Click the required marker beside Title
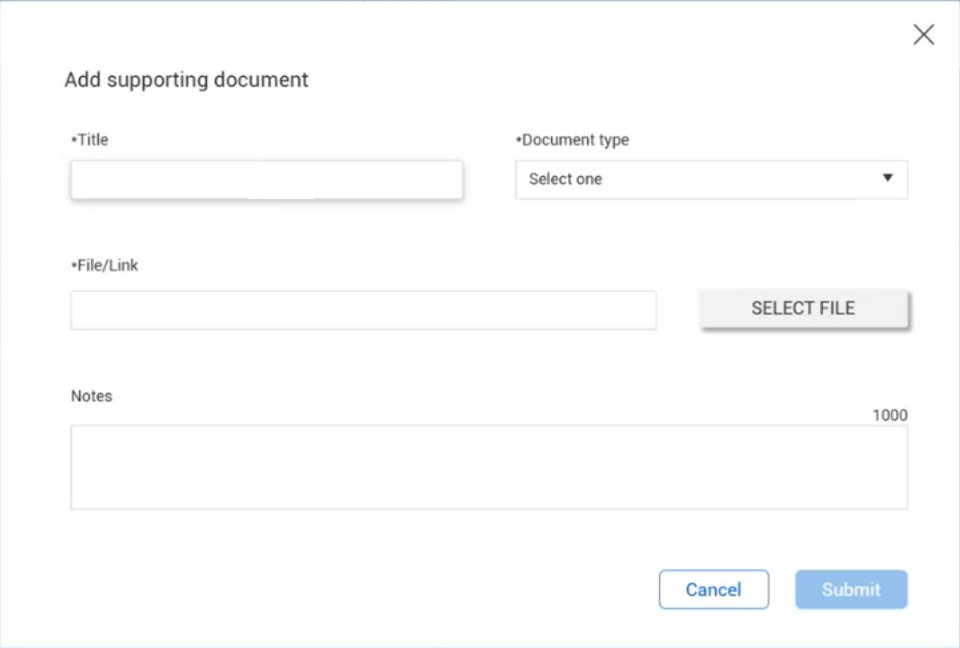Viewport: 960px width, 648px height. pyautogui.click(x=73, y=140)
